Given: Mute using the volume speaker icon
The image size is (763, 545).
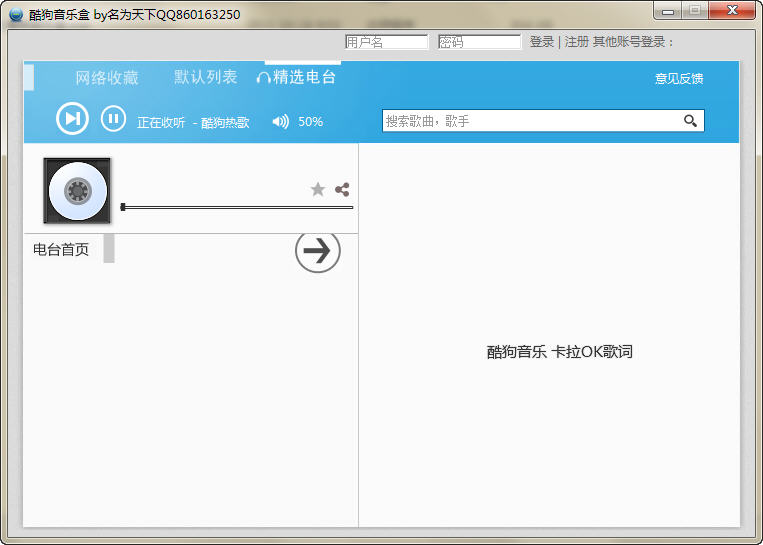Looking at the screenshot, I should (280, 121).
